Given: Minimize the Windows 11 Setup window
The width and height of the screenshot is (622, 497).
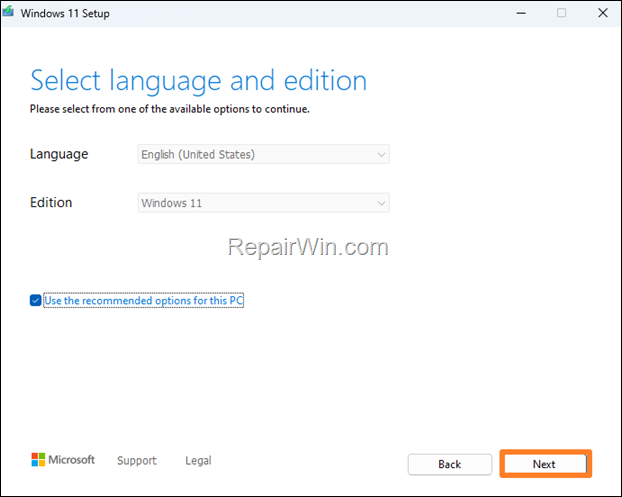Looking at the screenshot, I should [x=521, y=13].
